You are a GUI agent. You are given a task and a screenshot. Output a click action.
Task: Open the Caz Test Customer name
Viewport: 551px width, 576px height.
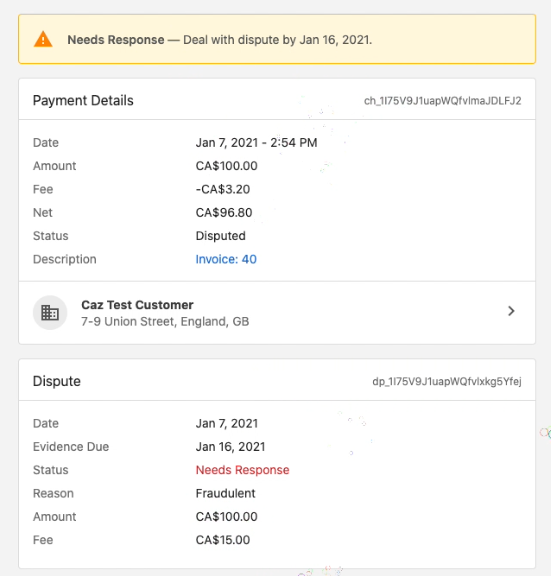137,305
